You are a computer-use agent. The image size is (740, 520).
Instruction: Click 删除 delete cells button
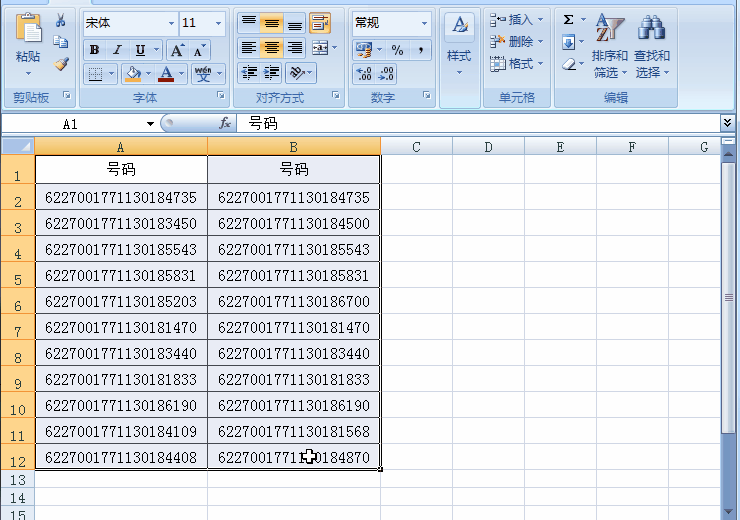(x=517, y=42)
